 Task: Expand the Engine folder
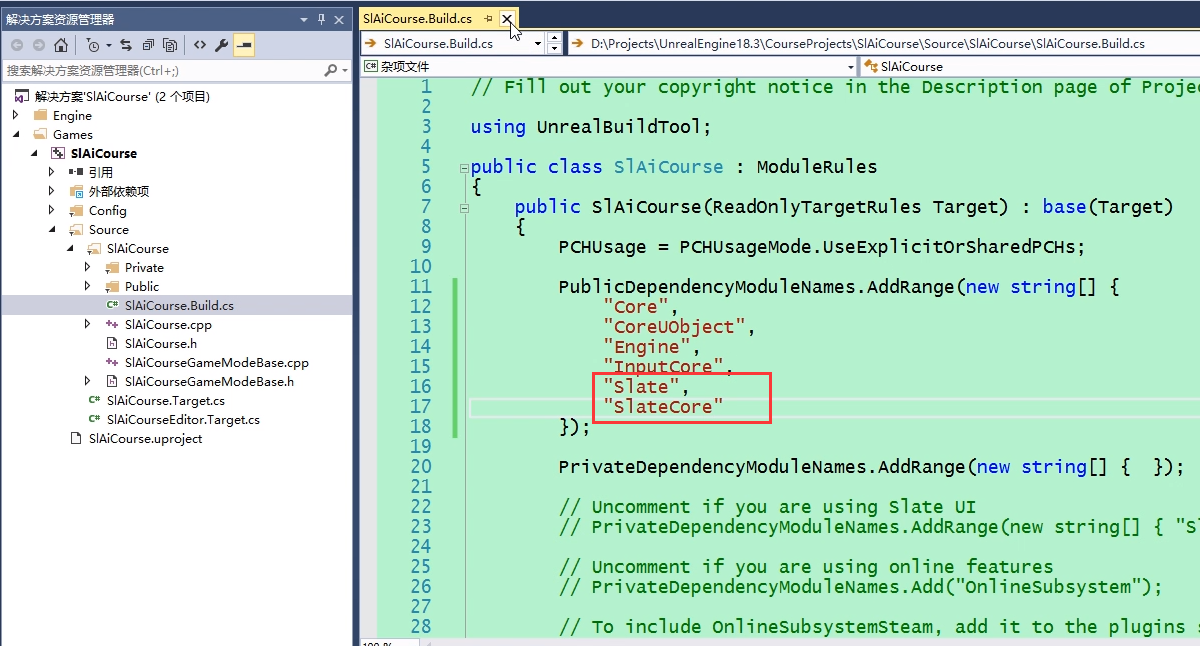point(16,115)
